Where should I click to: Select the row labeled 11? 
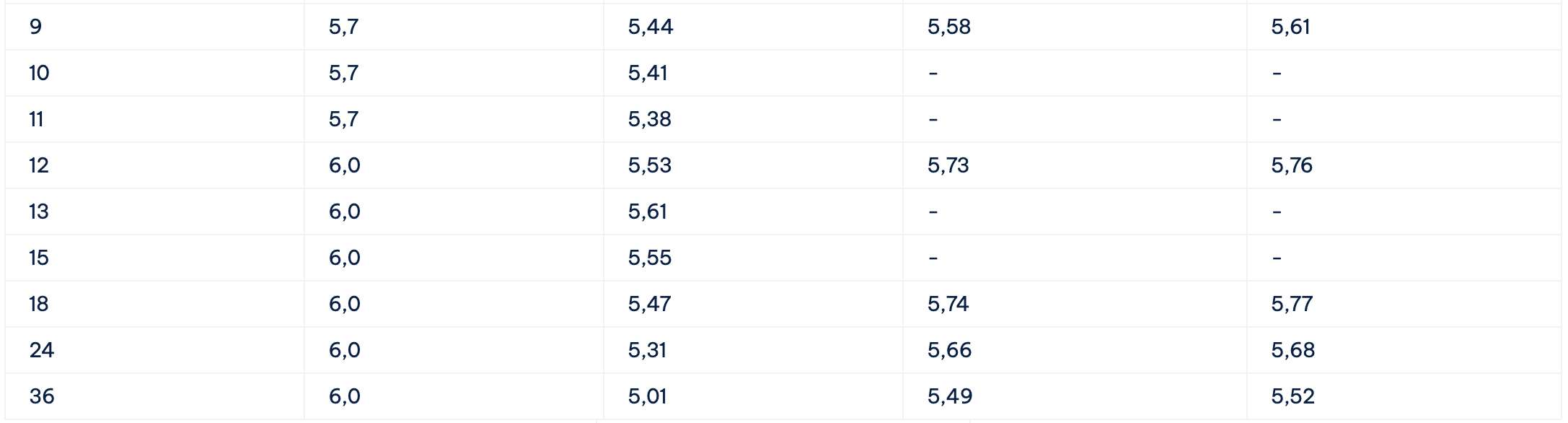pyautogui.click(x=783, y=119)
